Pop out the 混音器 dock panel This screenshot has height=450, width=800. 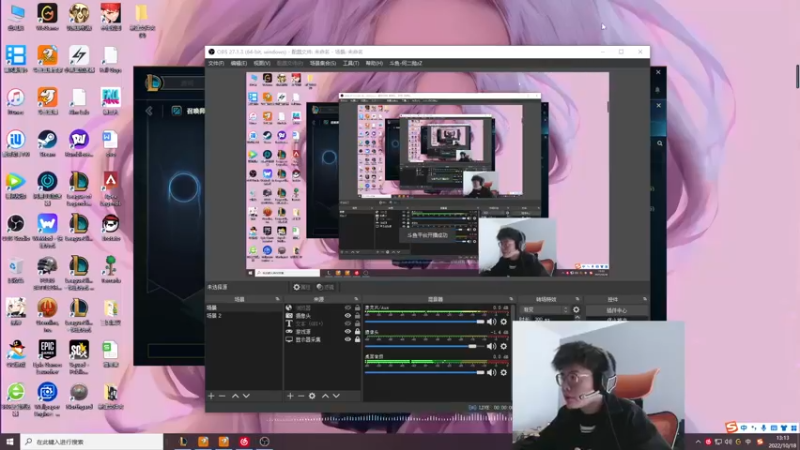tap(511, 299)
